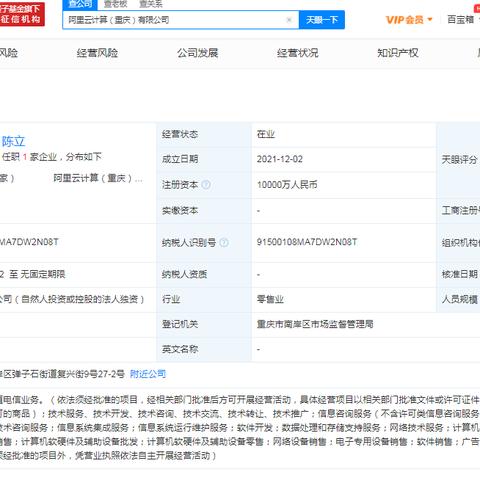Image resolution: width=480 pixels, height=480 pixels.
Task: Open the 公司发展 navigation tab
Action: (197, 53)
